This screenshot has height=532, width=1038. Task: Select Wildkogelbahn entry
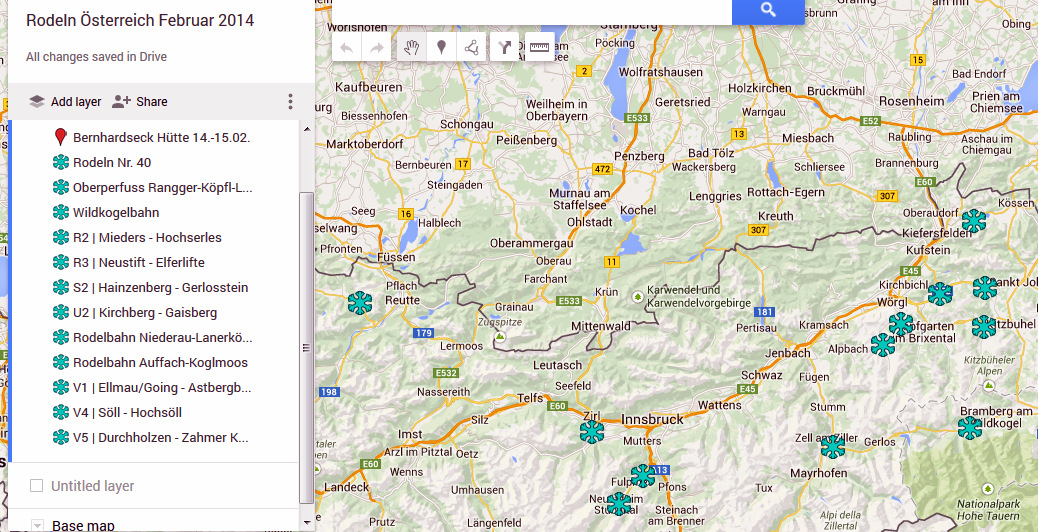click(116, 212)
